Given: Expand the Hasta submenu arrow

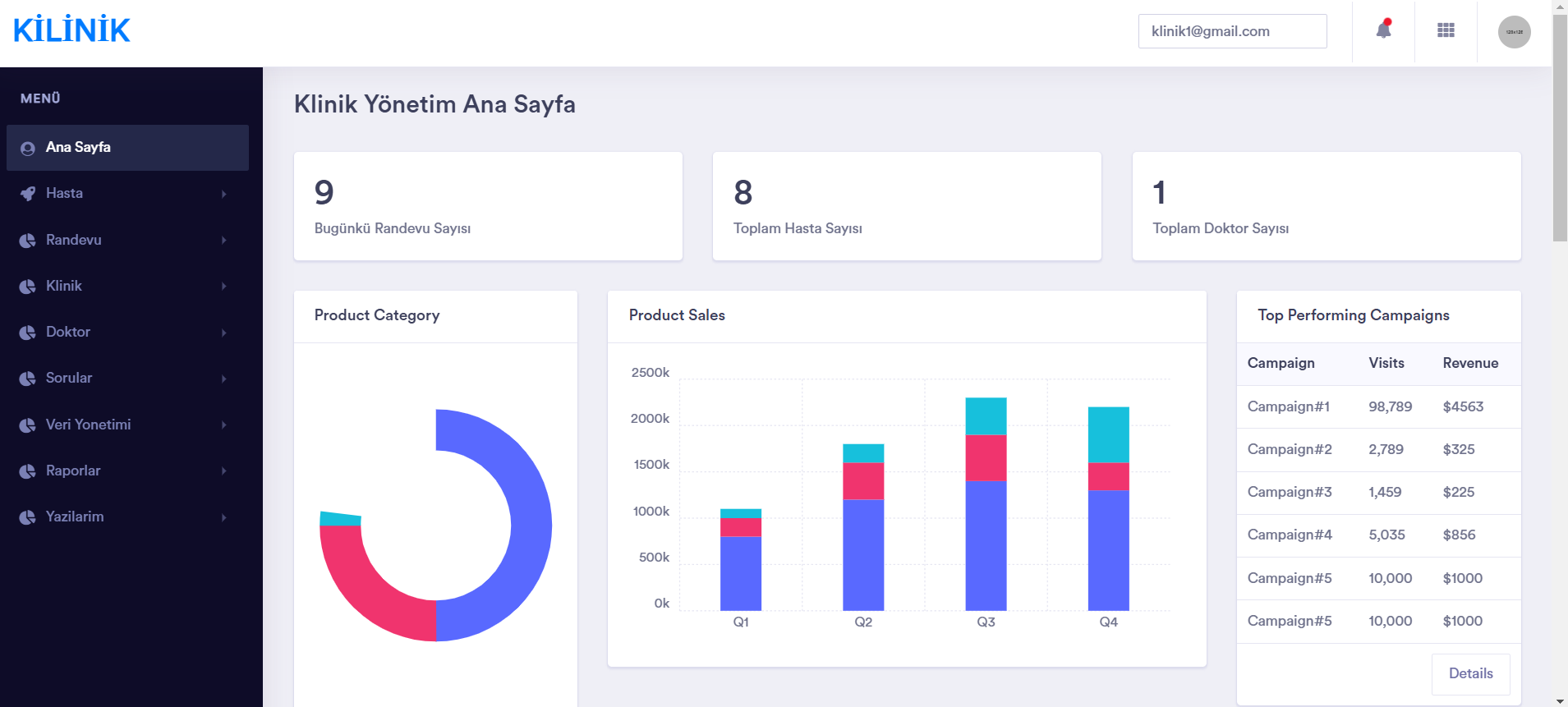Looking at the screenshot, I should click(x=223, y=194).
